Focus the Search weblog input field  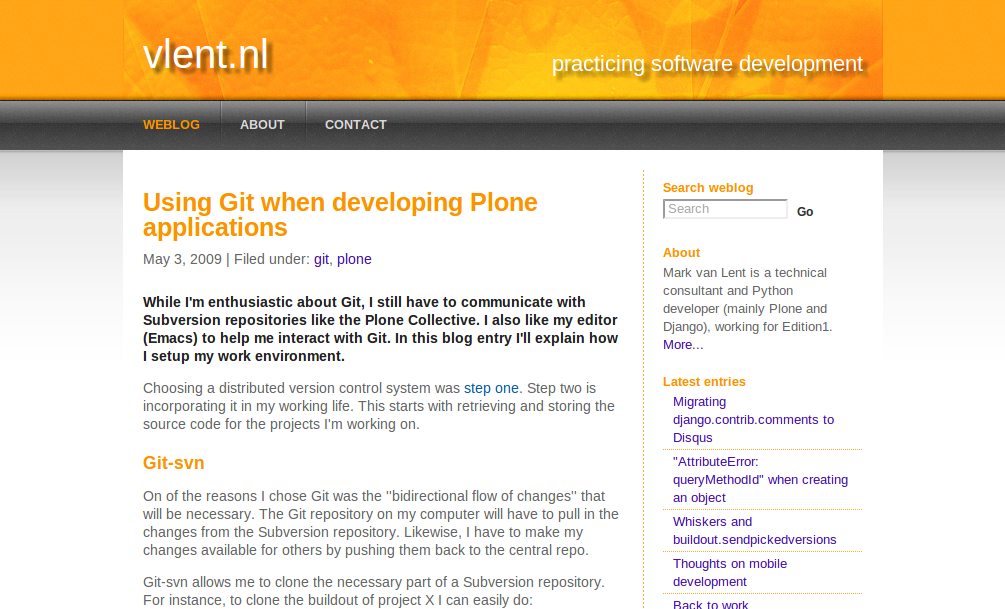tap(725, 209)
